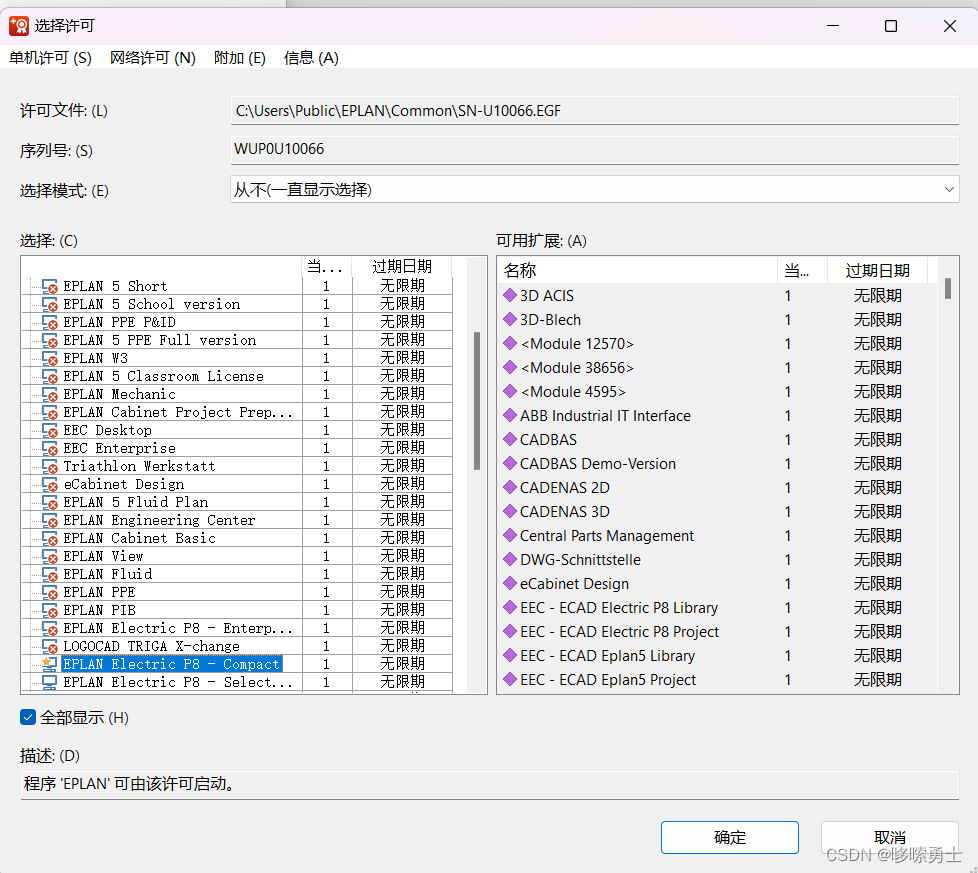Click the 取消 button

click(889, 837)
